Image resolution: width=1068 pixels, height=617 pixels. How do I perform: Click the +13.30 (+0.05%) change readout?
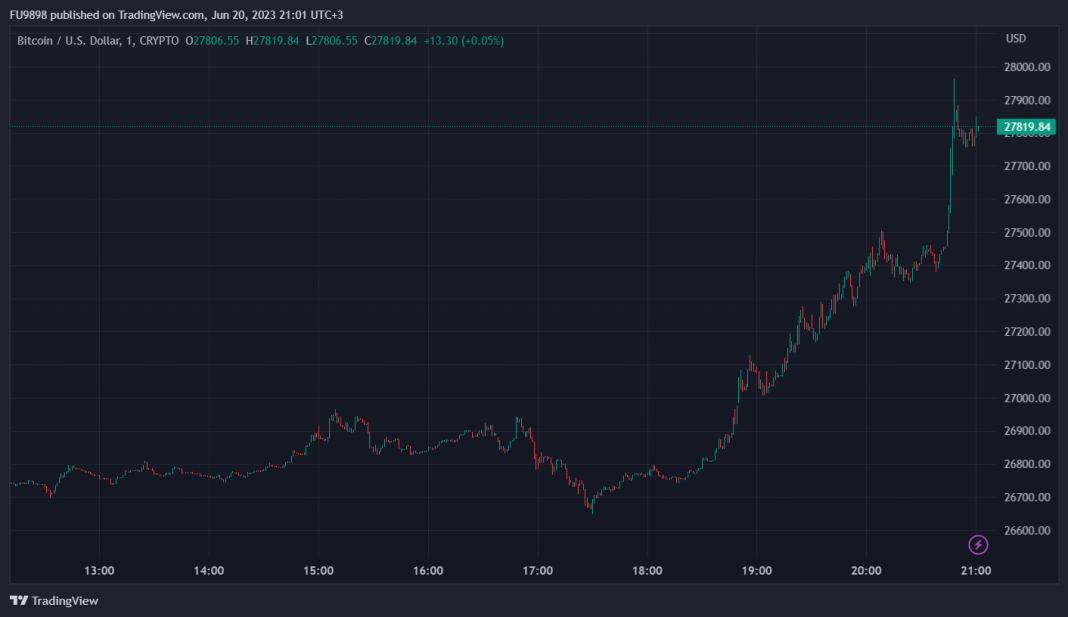[x=463, y=41]
